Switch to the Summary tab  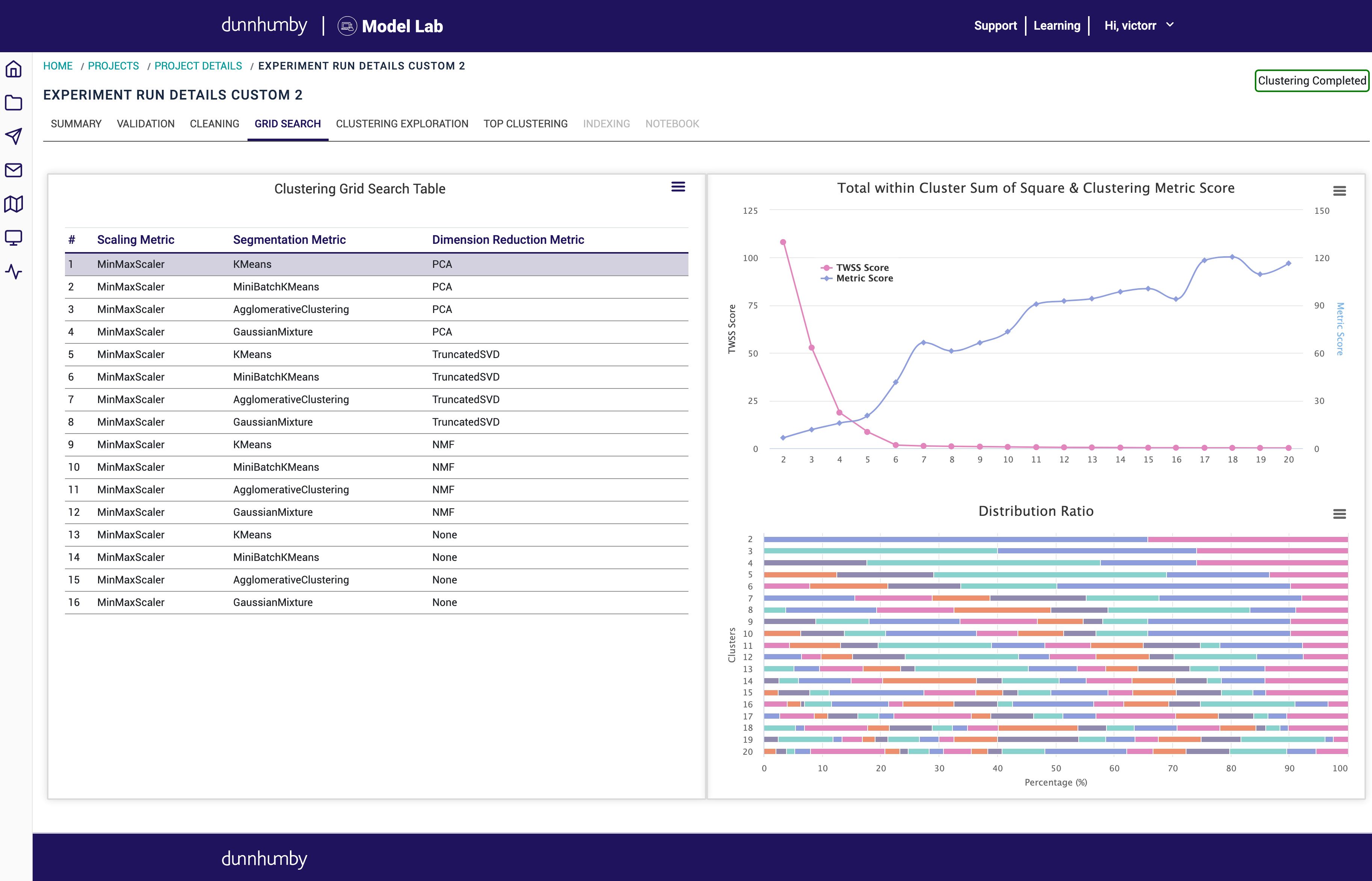(76, 124)
